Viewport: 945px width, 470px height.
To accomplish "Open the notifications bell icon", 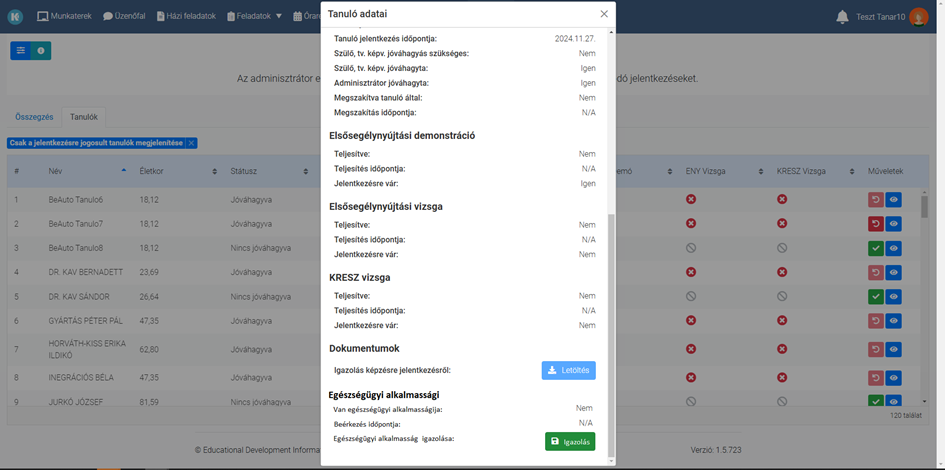I will (842, 17).
